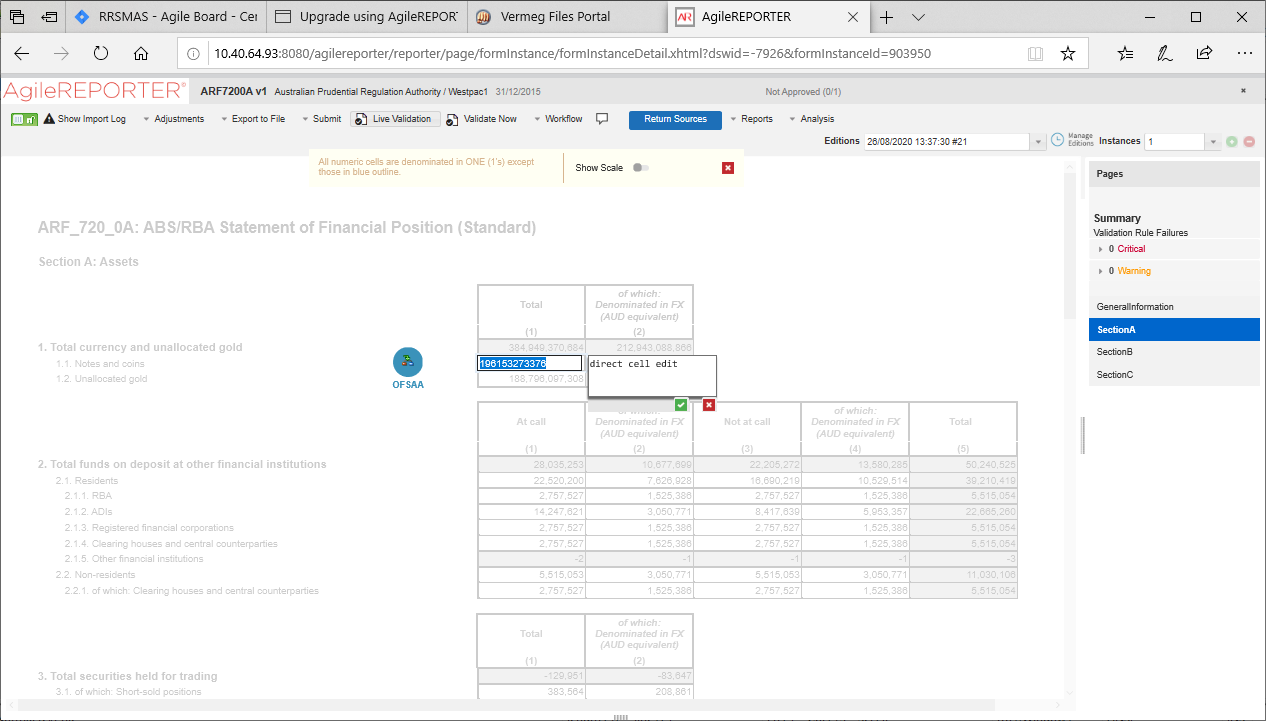Click 3.1. of which: Short-sold positions label
Image resolution: width=1266 pixels, height=721 pixels.
click(127, 692)
